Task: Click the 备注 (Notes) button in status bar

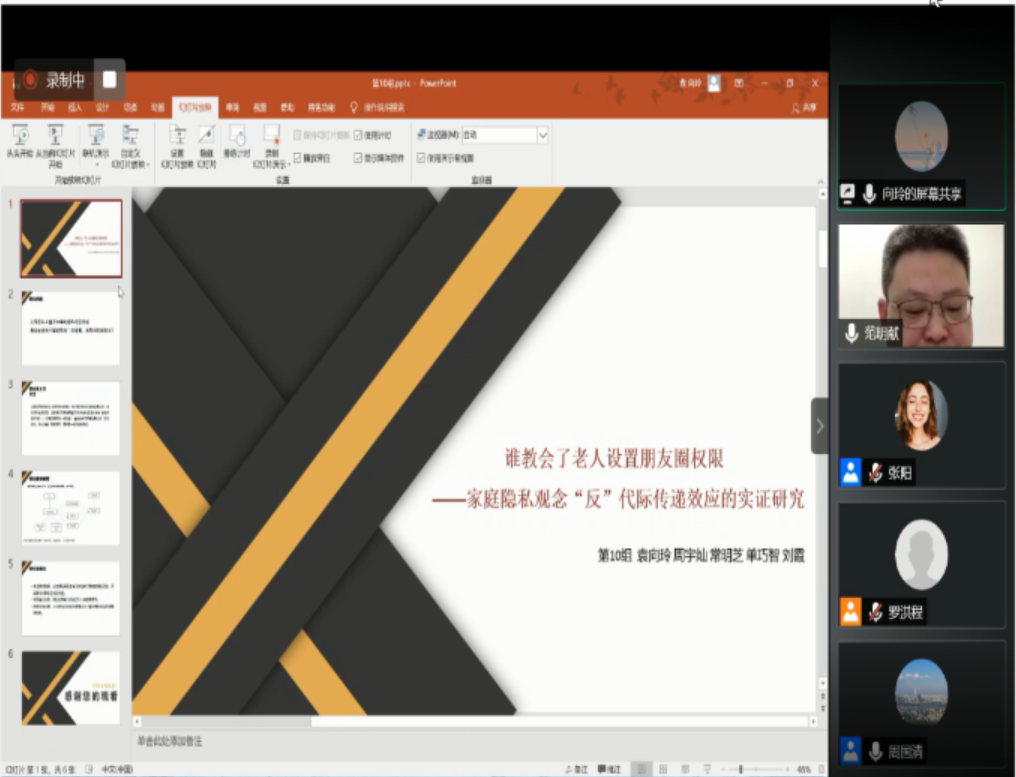Action: [x=574, y=769]
